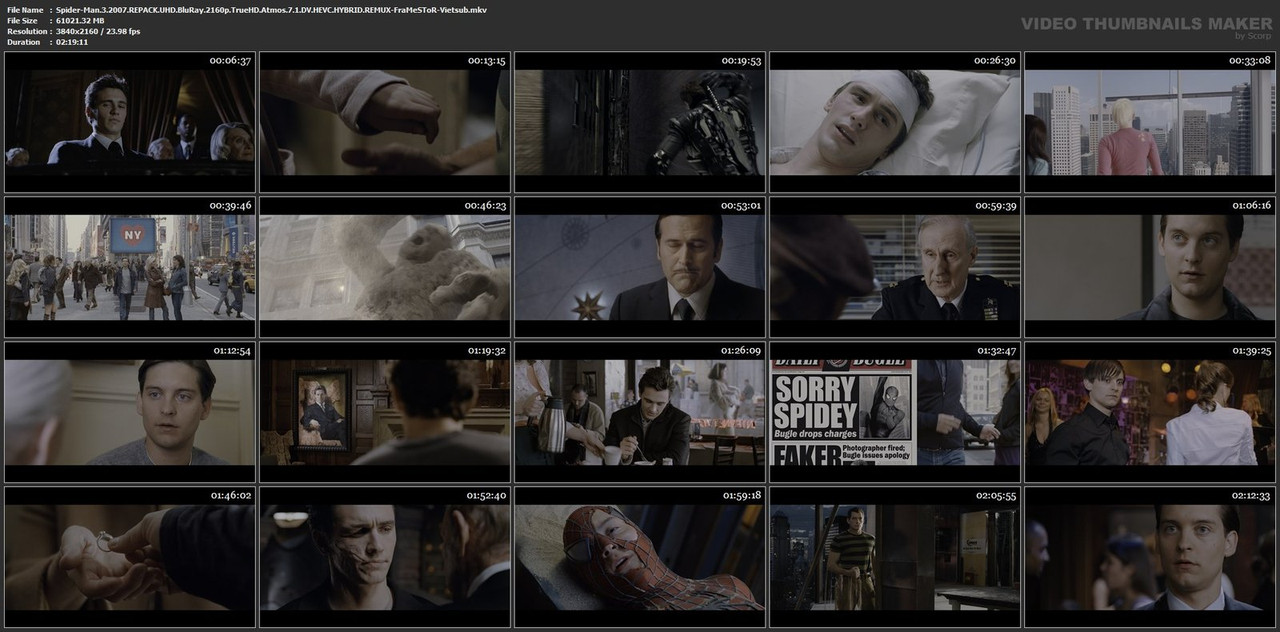Select the thumbnail timestamped 00:59:39
The width and height of the screenshot is (1280, 632).
[x=895, y=267]
